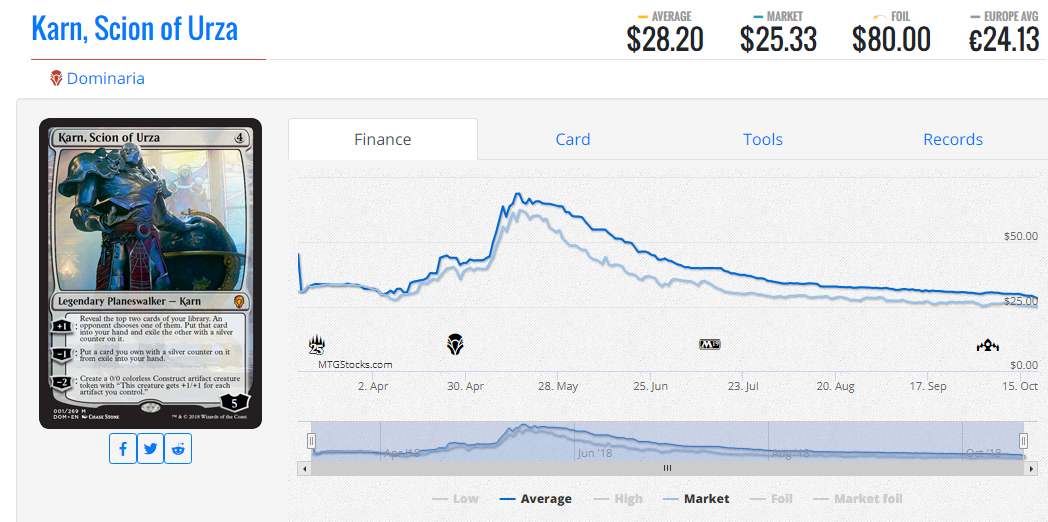The width and height of the screenshot is (1048, 522).
Task: Toggle the Average price series in legend
Action: tap(535, 499)
